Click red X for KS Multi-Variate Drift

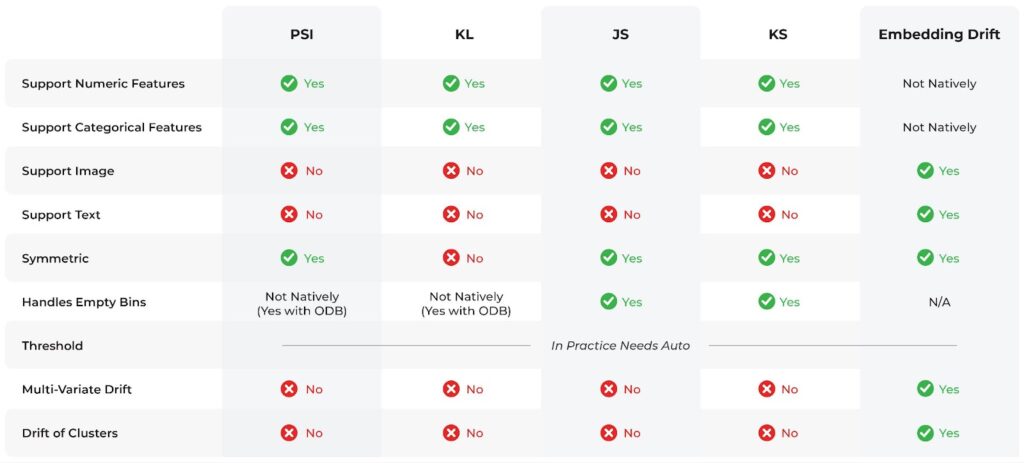766,389
